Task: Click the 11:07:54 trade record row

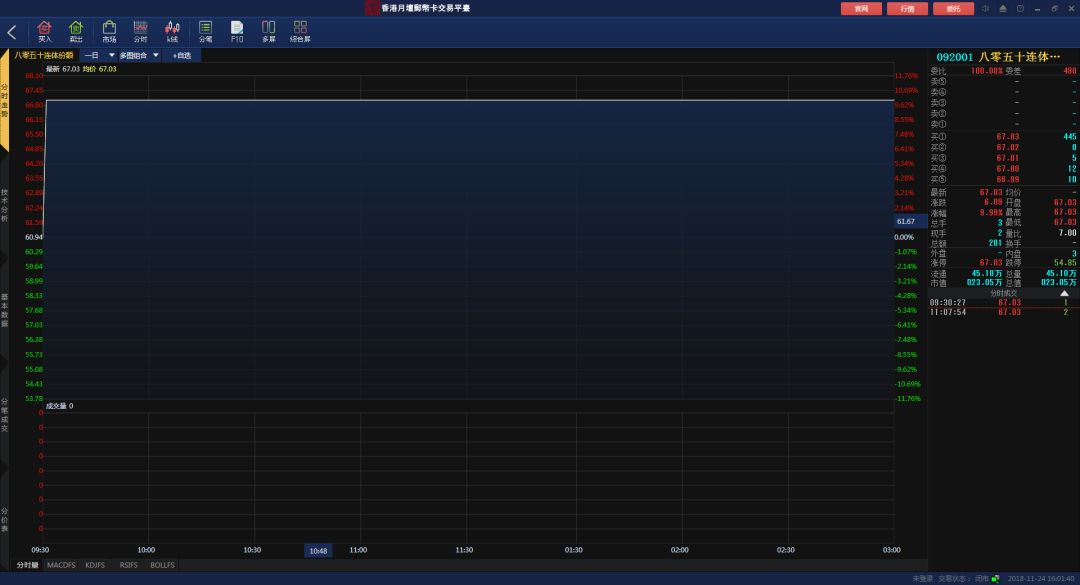Action: pyautogui.click(x=1003, y=312)
